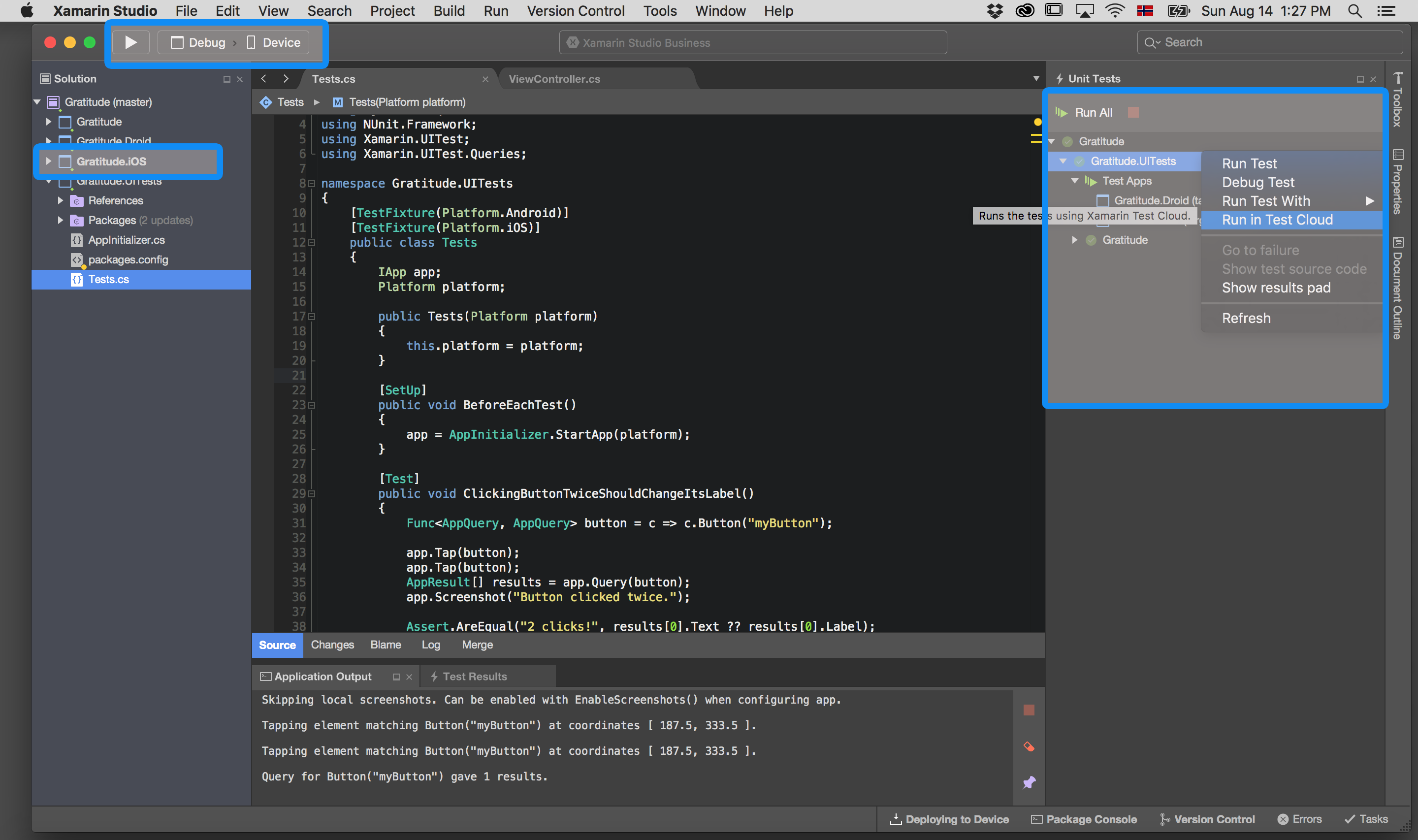Select Run in Test Cloud
The width and height of the screenshot is (1418, 840).
click(x=1292, y=220)
